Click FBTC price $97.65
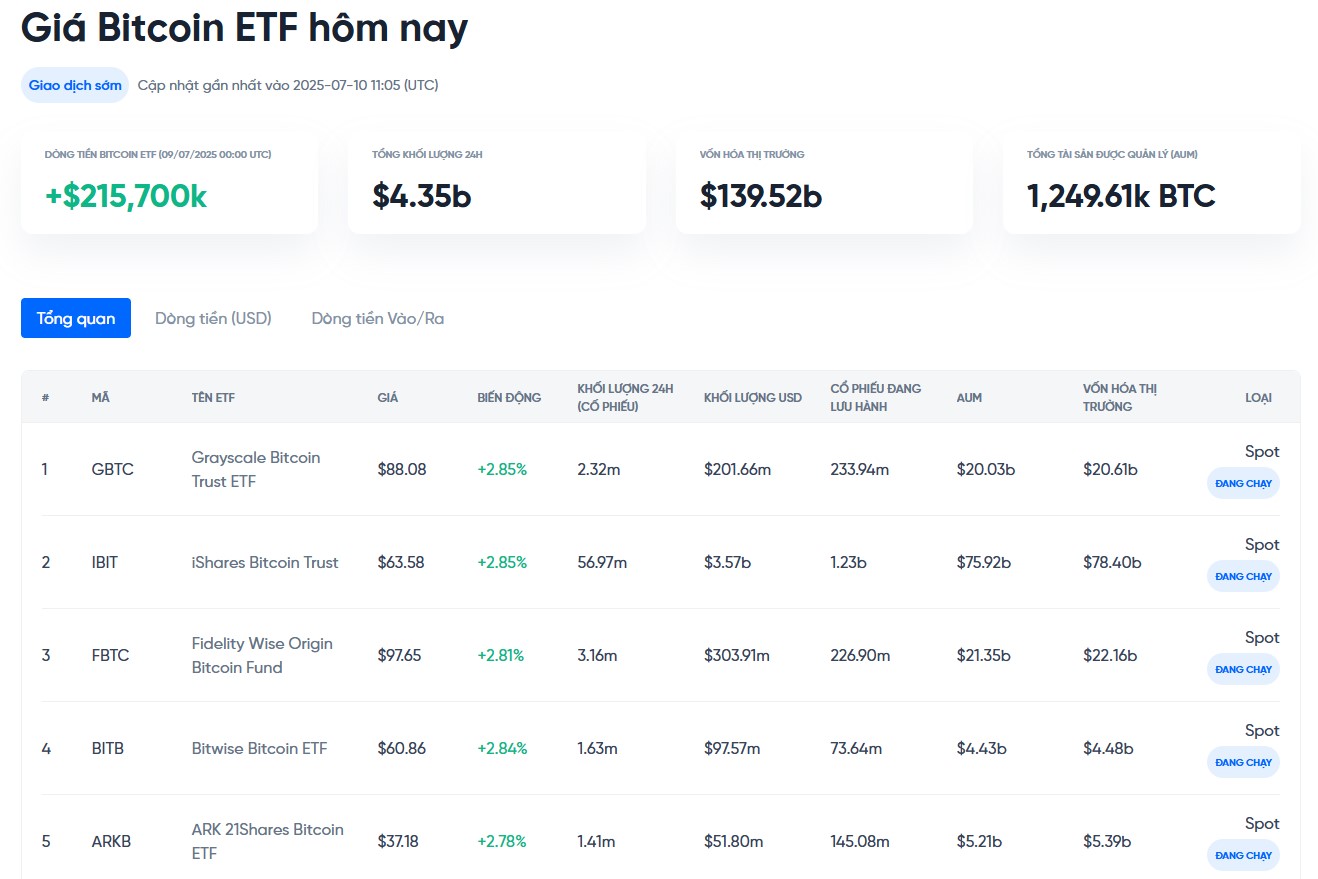This screenshot has width=1318, height=879. pyautogui.click(x=400, y=655)
